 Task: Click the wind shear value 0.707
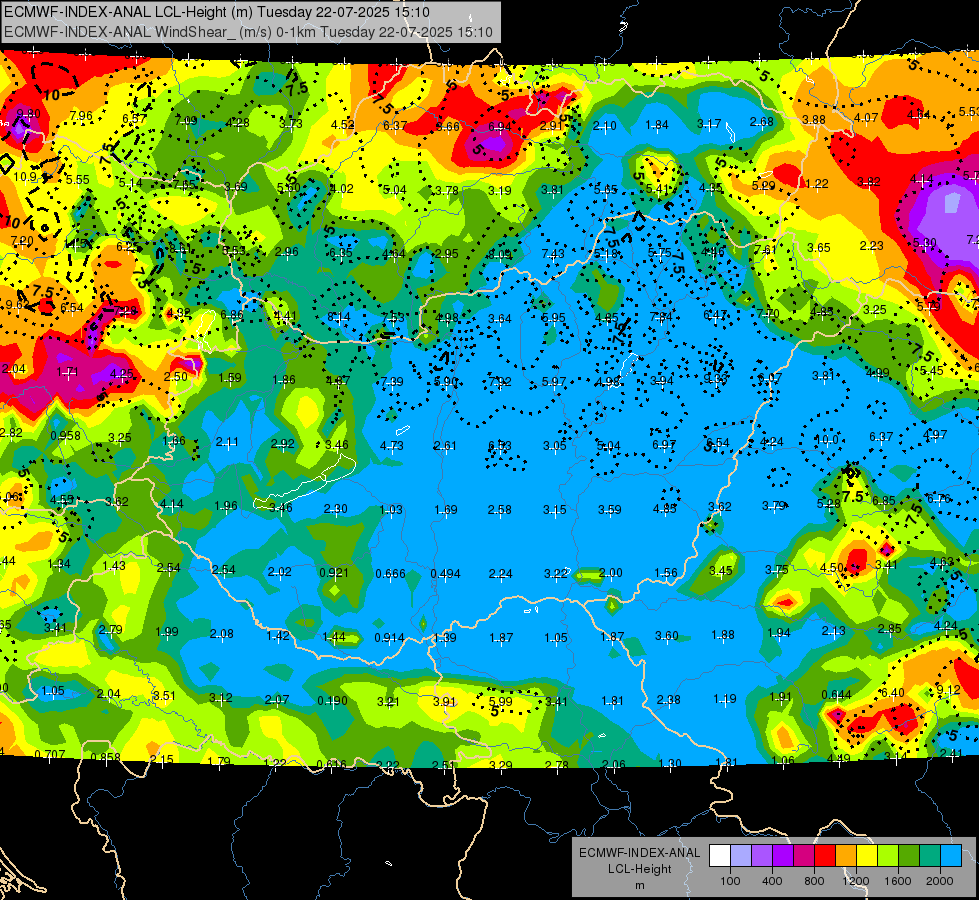pyautogui.click(x=49, y=754)
